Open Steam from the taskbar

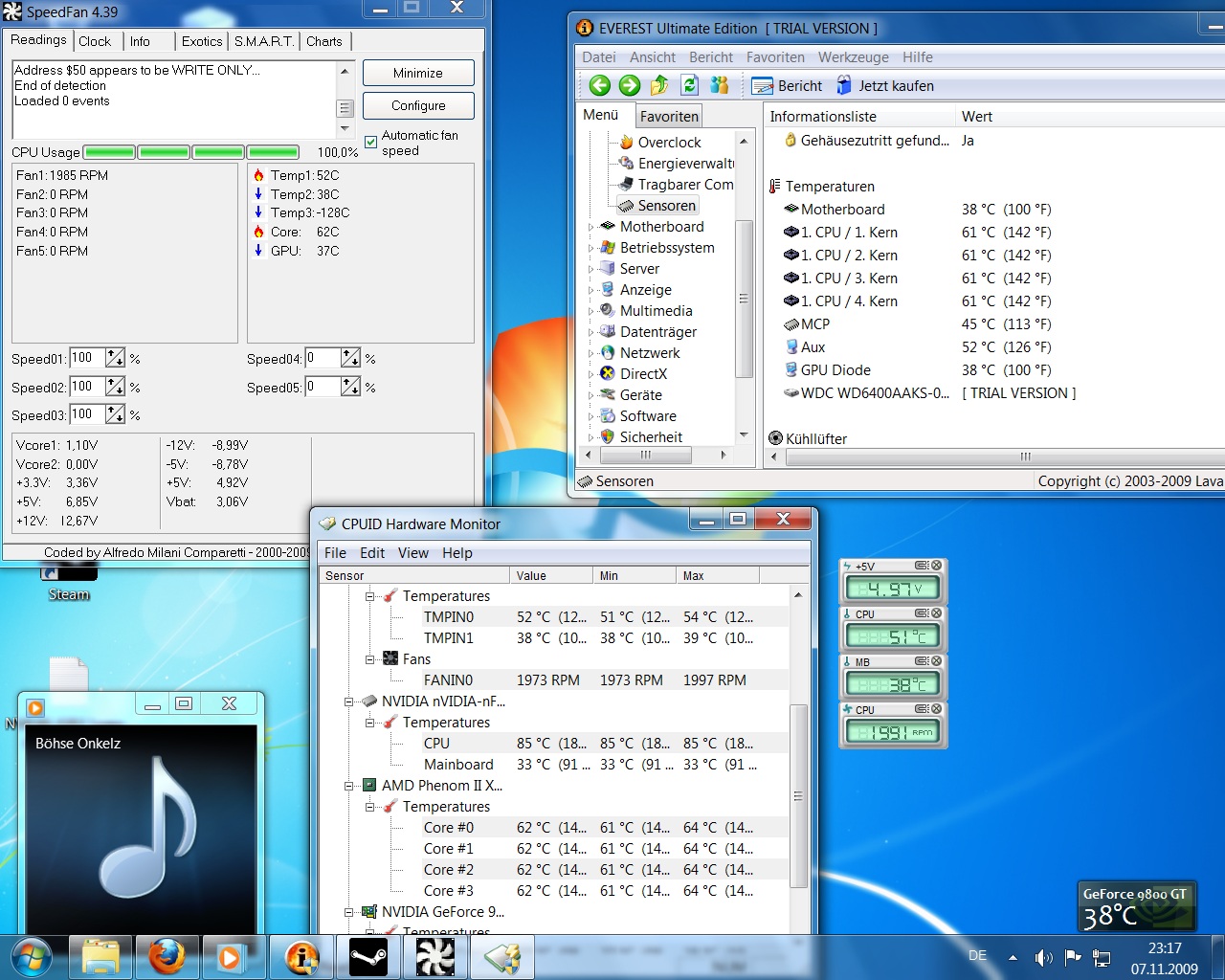[368, 956]
